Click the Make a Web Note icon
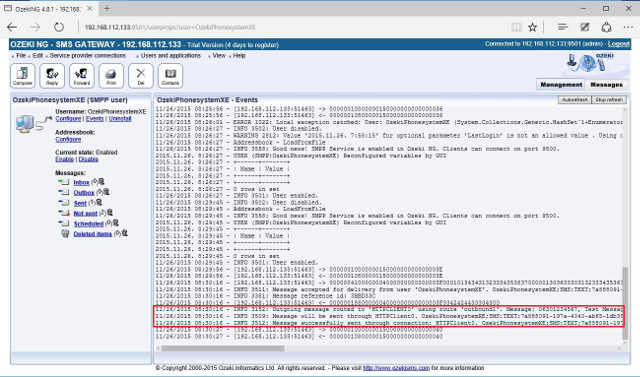Screen dimensions: 640x377 (x=584, y=27)
